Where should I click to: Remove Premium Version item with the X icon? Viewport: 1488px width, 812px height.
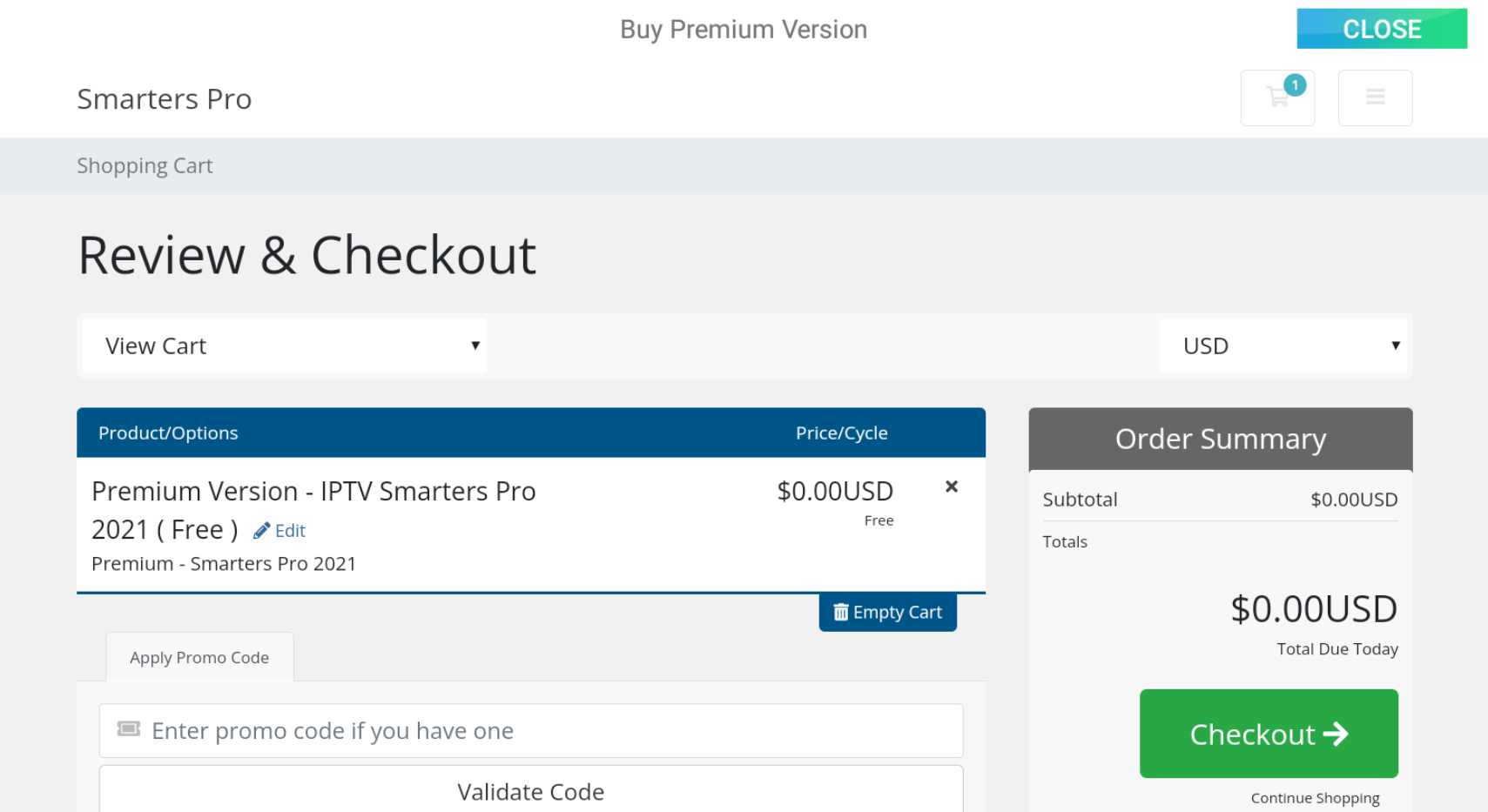(952, 487)
